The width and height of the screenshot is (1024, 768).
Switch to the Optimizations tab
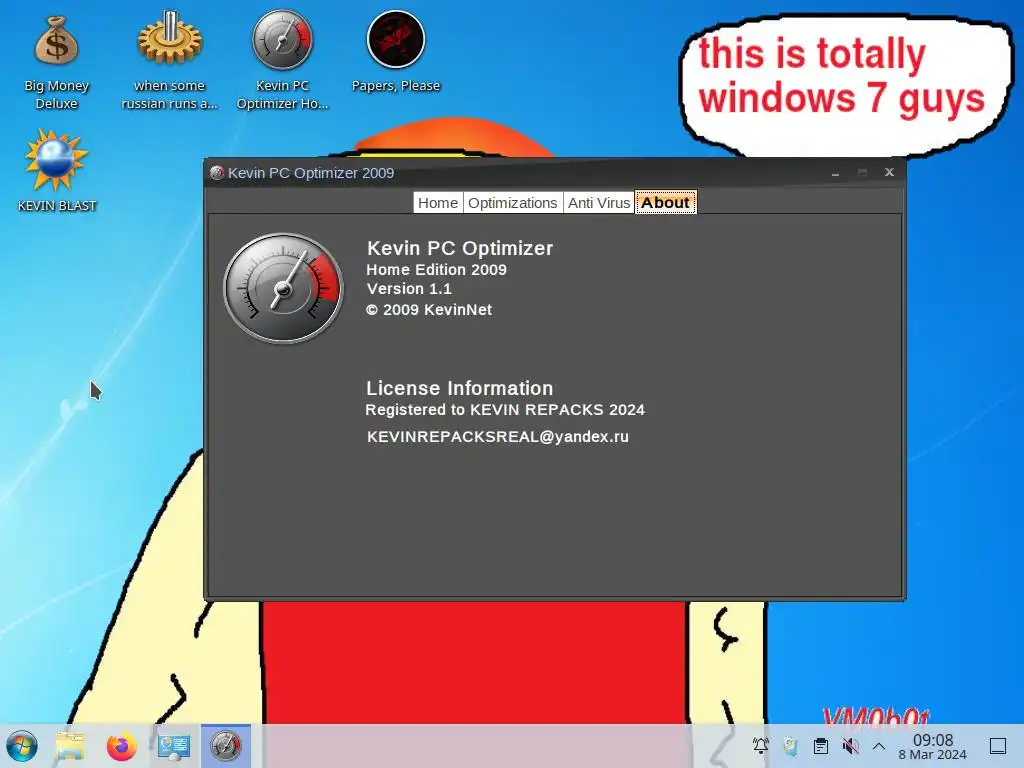513,202
